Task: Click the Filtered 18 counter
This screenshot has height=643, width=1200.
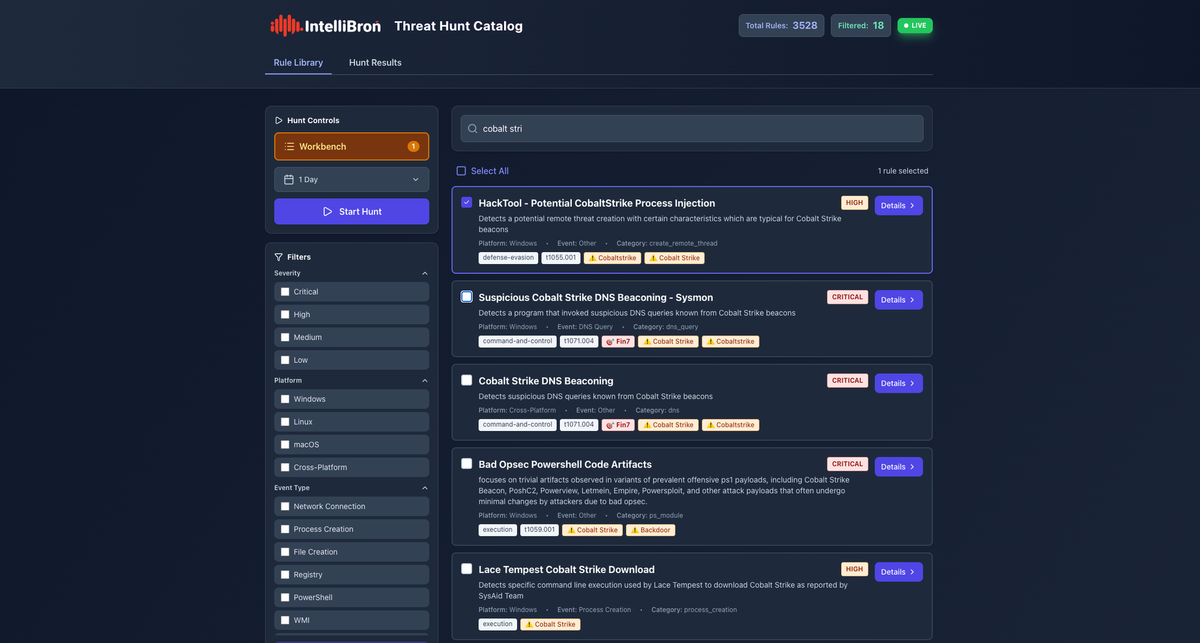Action: click(861, 26)
